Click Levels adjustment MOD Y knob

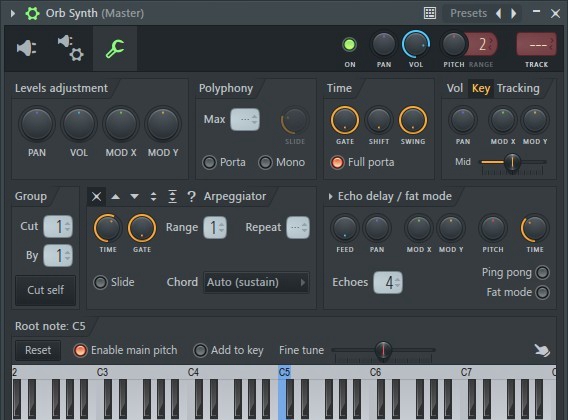[x=163, y=124]
